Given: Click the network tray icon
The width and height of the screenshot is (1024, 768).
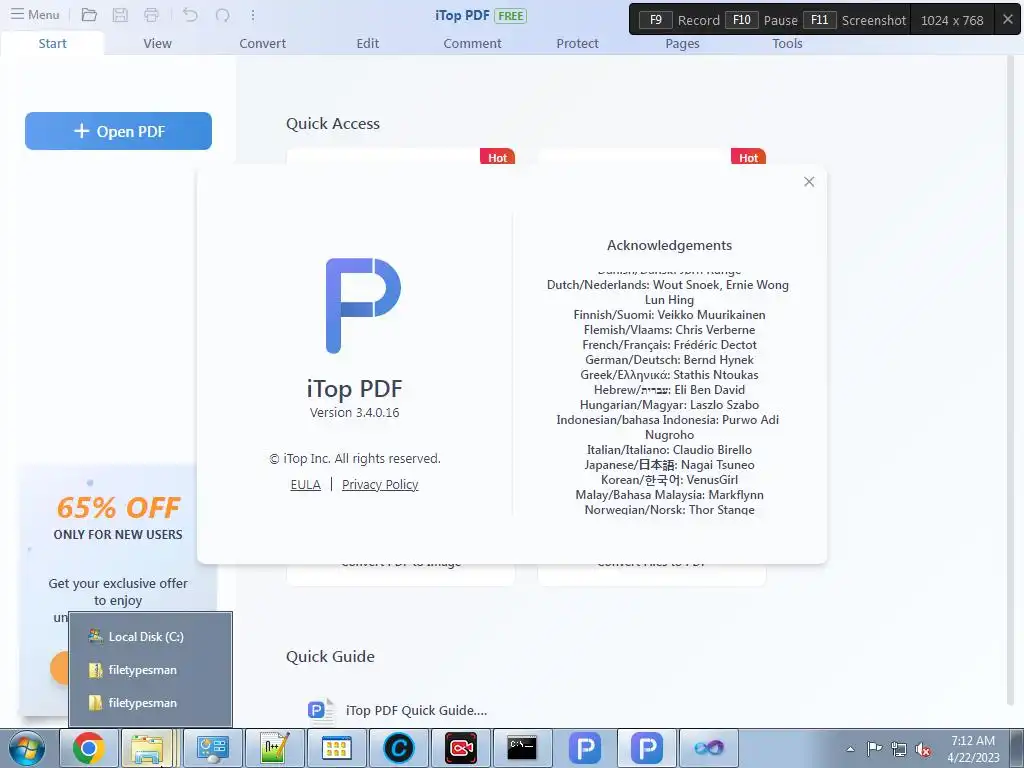Looking at the screenshot, I should (899, 749).
